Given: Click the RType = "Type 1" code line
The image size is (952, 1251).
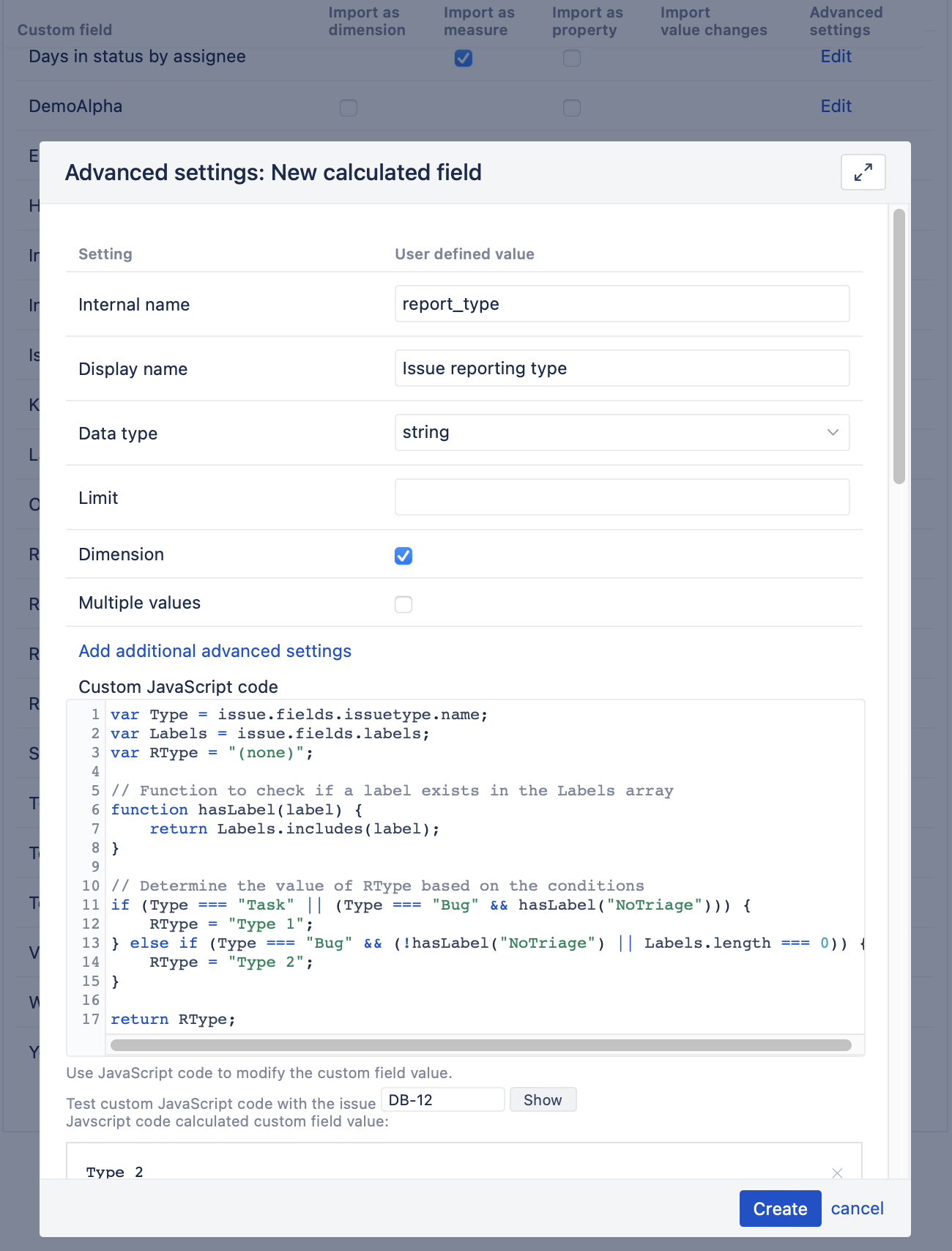Looking at the screenshot, I should click(x=231, y=924).
